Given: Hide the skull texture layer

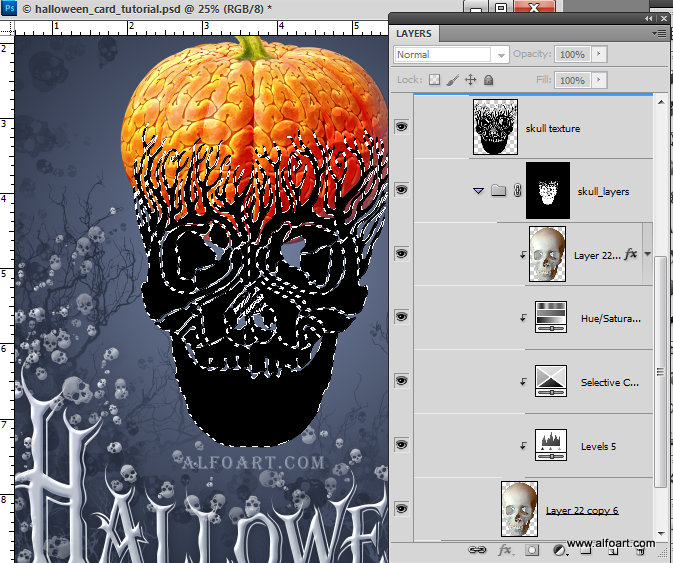Looking at the screenshot, I should pos(402,127).
